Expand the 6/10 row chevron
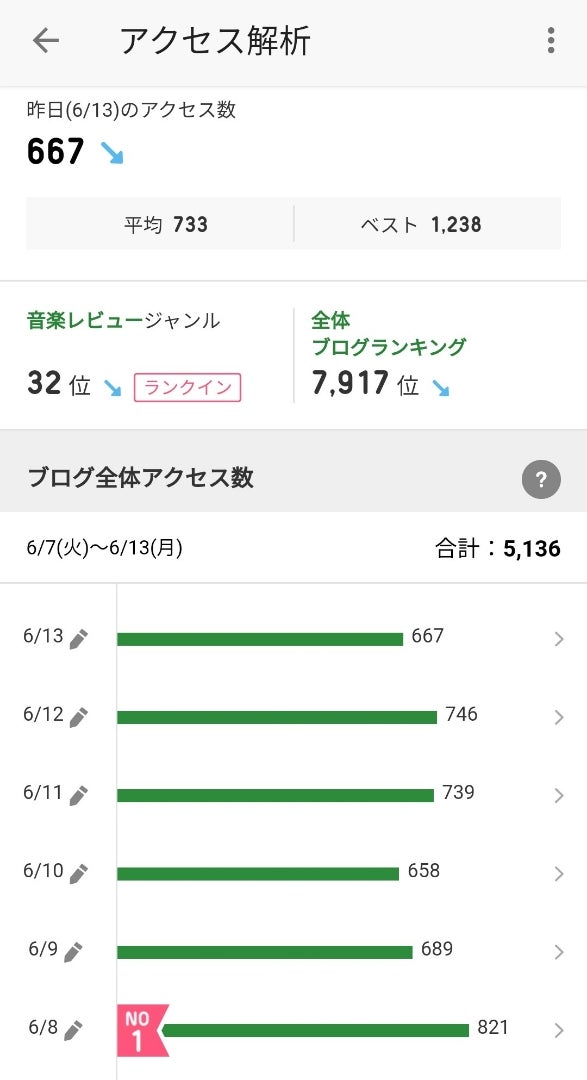587x1080 pixels. pyautogui.click(x=559, y=874)
